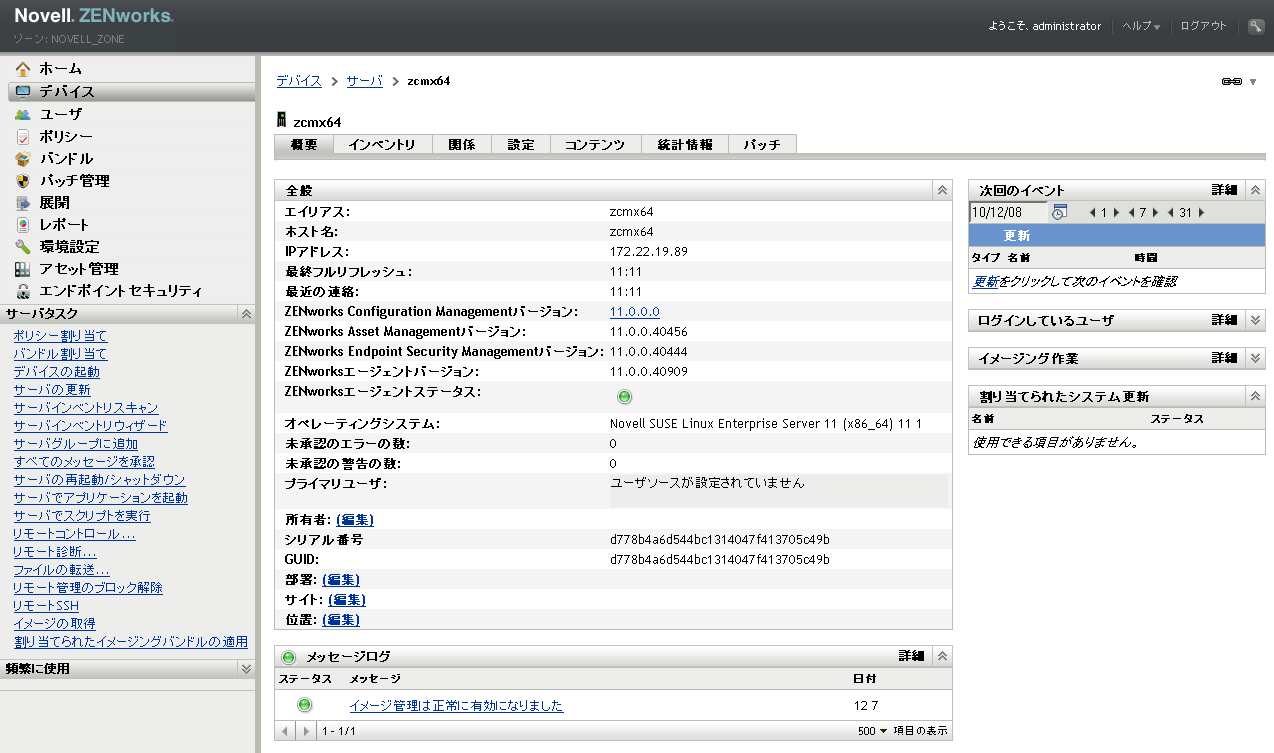Go to previous page in message log
This screenshot has height=753, width=1274.
point(287,731)
